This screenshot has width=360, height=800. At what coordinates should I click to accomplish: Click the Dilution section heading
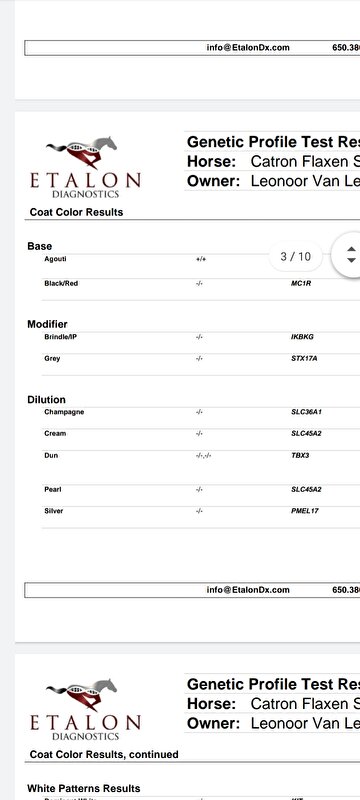46,399
